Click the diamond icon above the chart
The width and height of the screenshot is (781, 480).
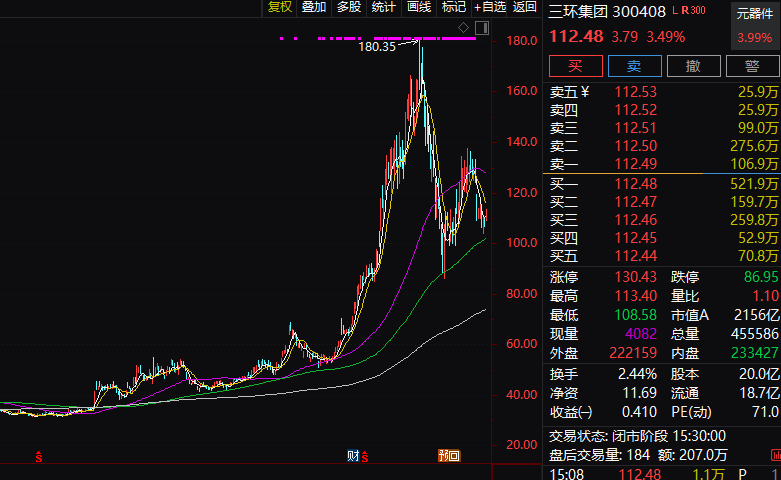click(x=463, y=27)
